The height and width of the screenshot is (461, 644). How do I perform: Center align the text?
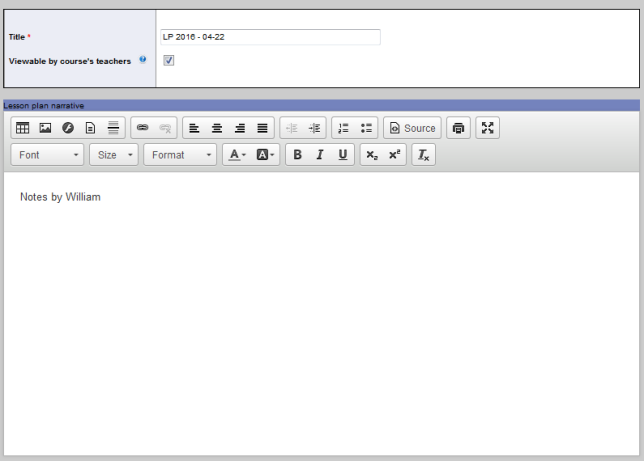pos(217,128)
